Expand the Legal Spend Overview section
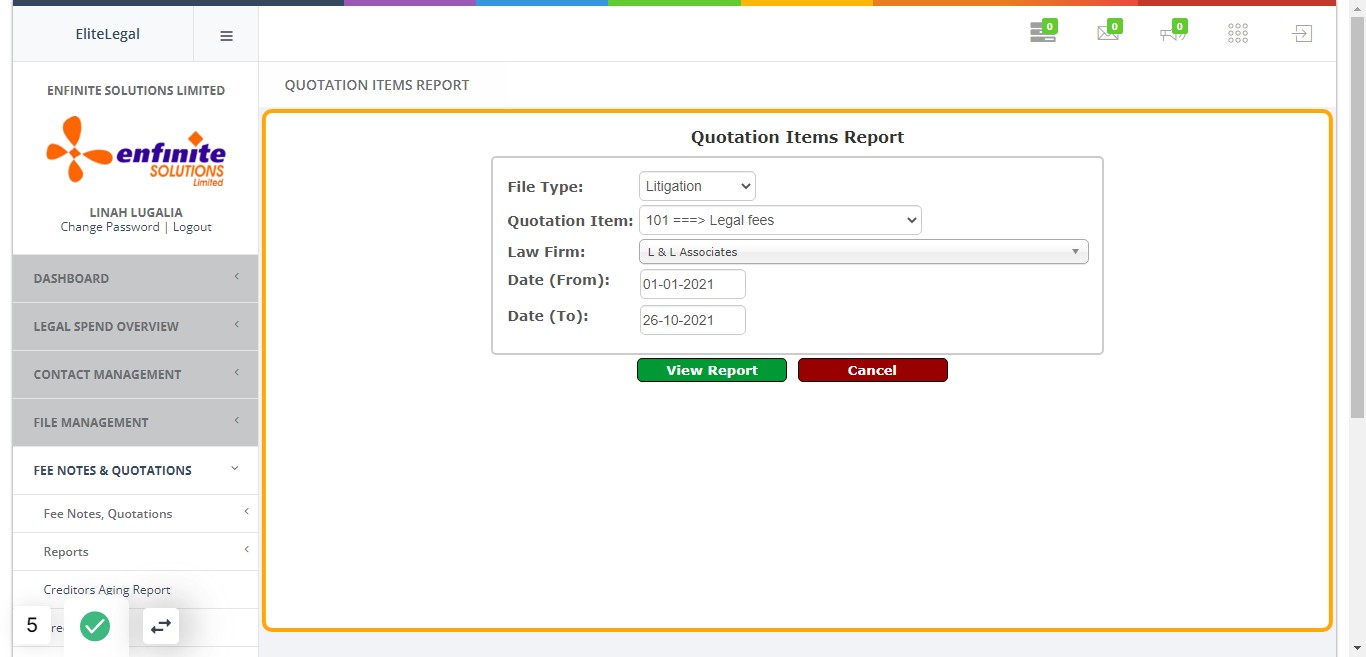The width and height of the screenshot is (1366, 657). click(136, 326)
